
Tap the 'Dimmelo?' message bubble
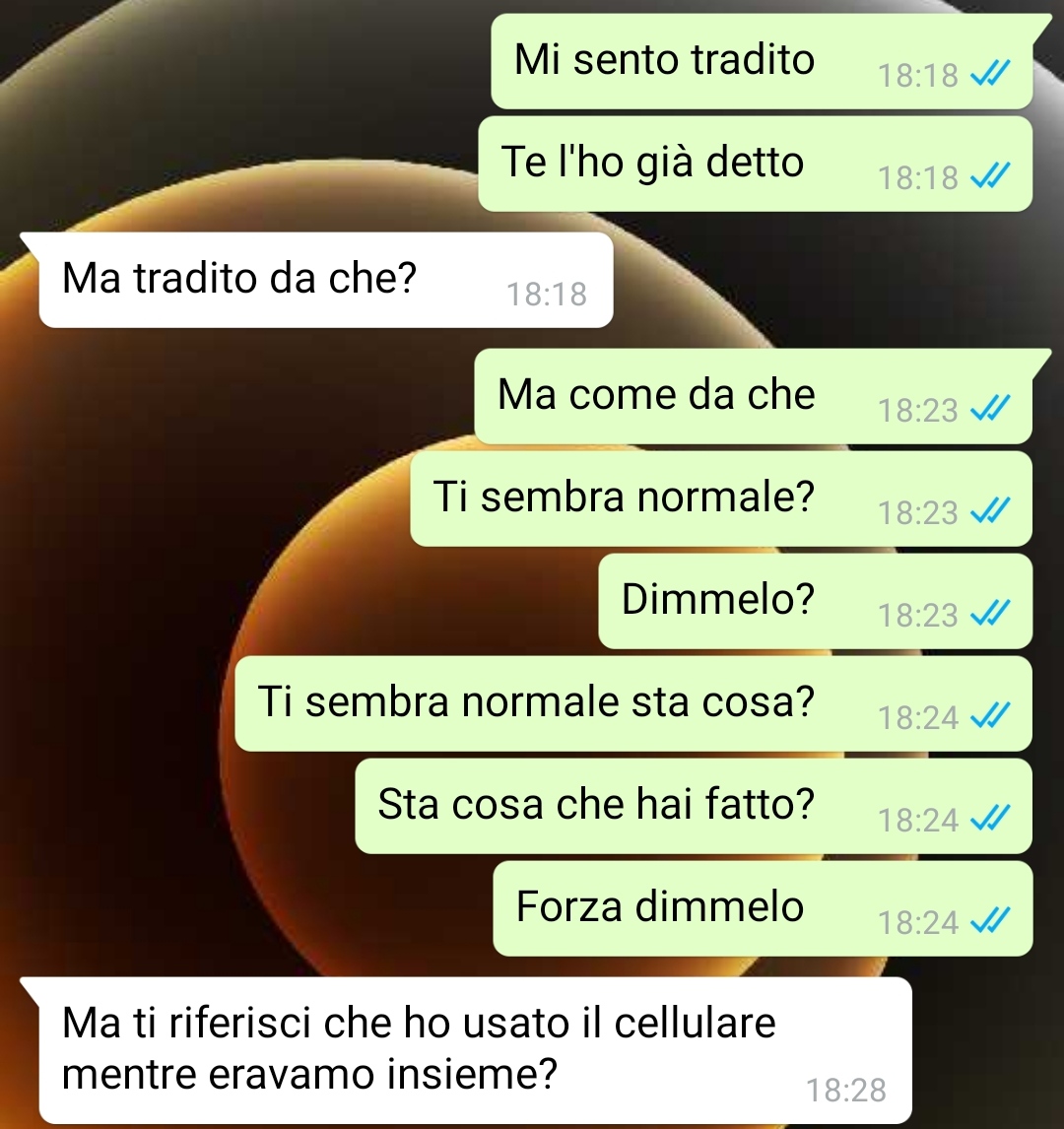click(x=816, y=601)
